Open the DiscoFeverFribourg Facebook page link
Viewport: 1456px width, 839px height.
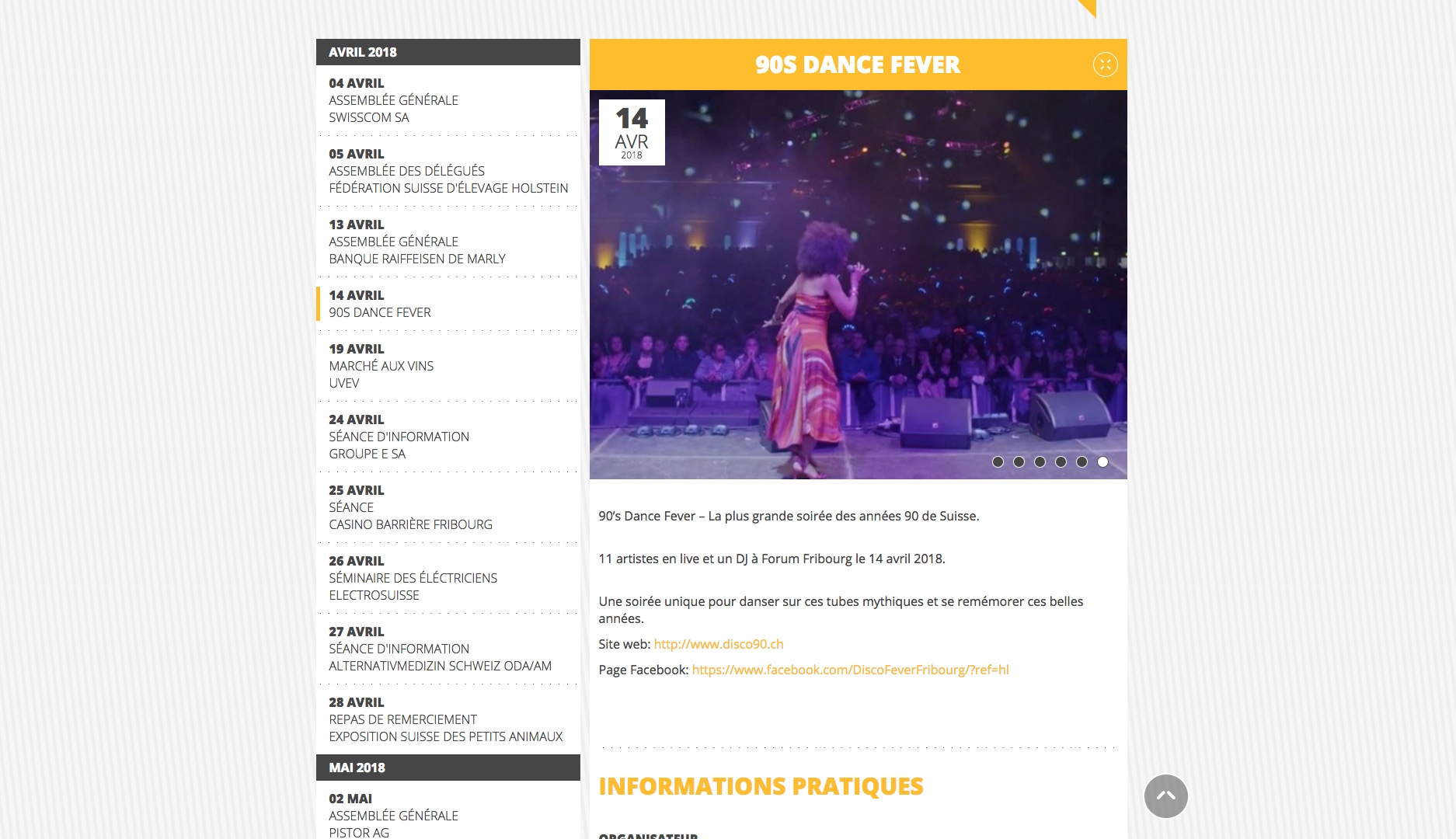850,670
